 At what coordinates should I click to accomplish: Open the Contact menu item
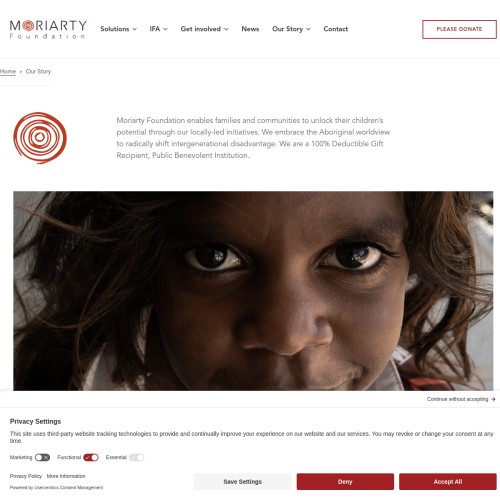click(x=335, y=29)
